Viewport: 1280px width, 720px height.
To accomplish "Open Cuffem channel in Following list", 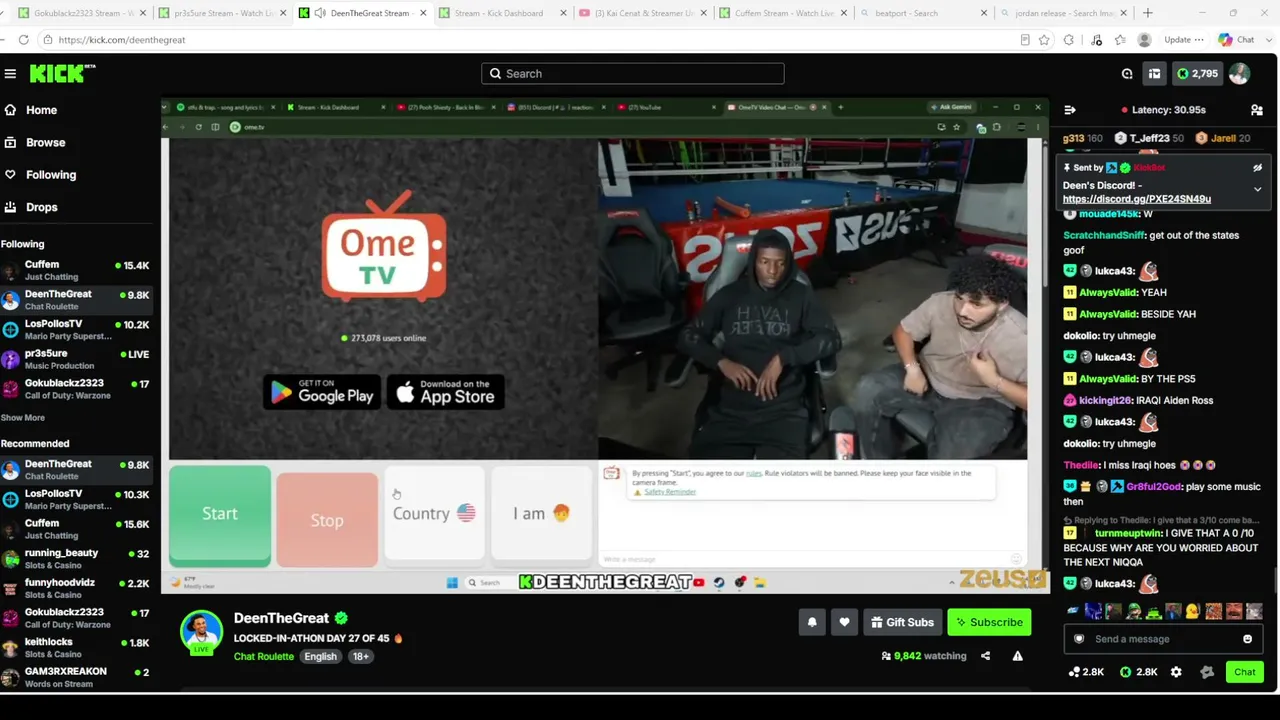I will [x=77, y=271].
